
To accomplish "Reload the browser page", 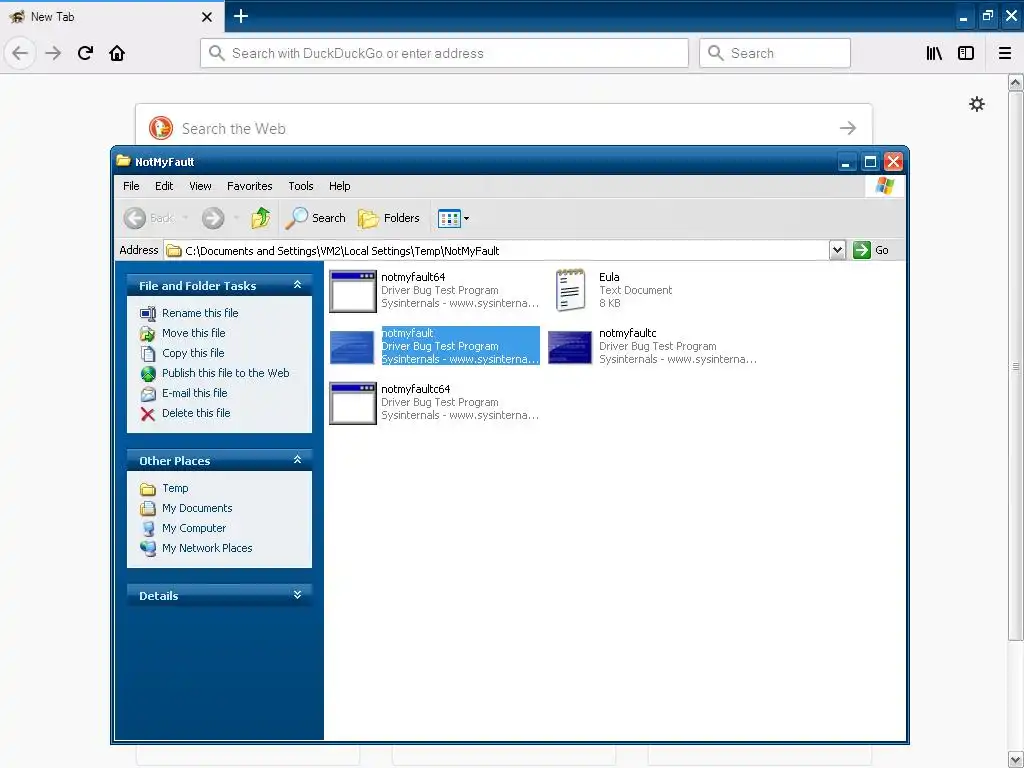I will [x=85, y=53].
